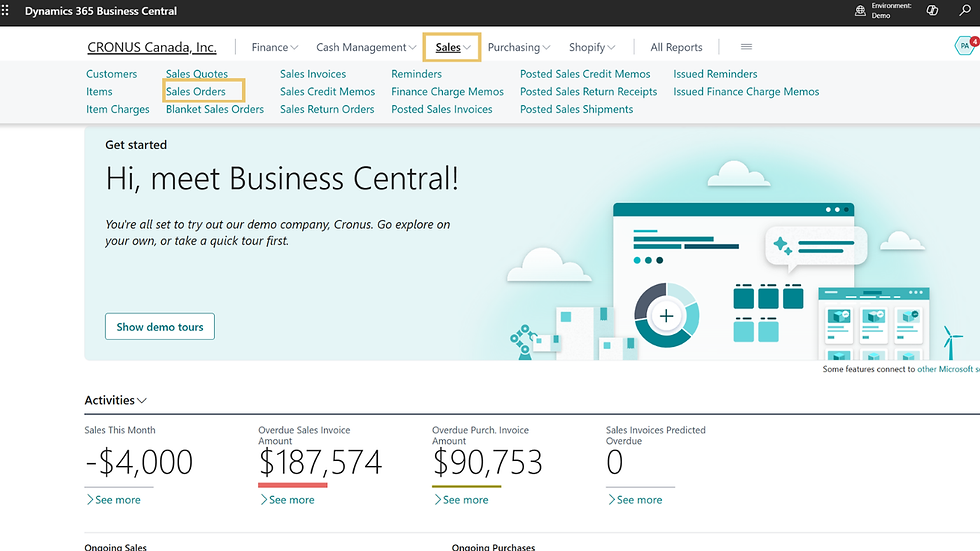Open the Copilot icon in top bar

932,11
